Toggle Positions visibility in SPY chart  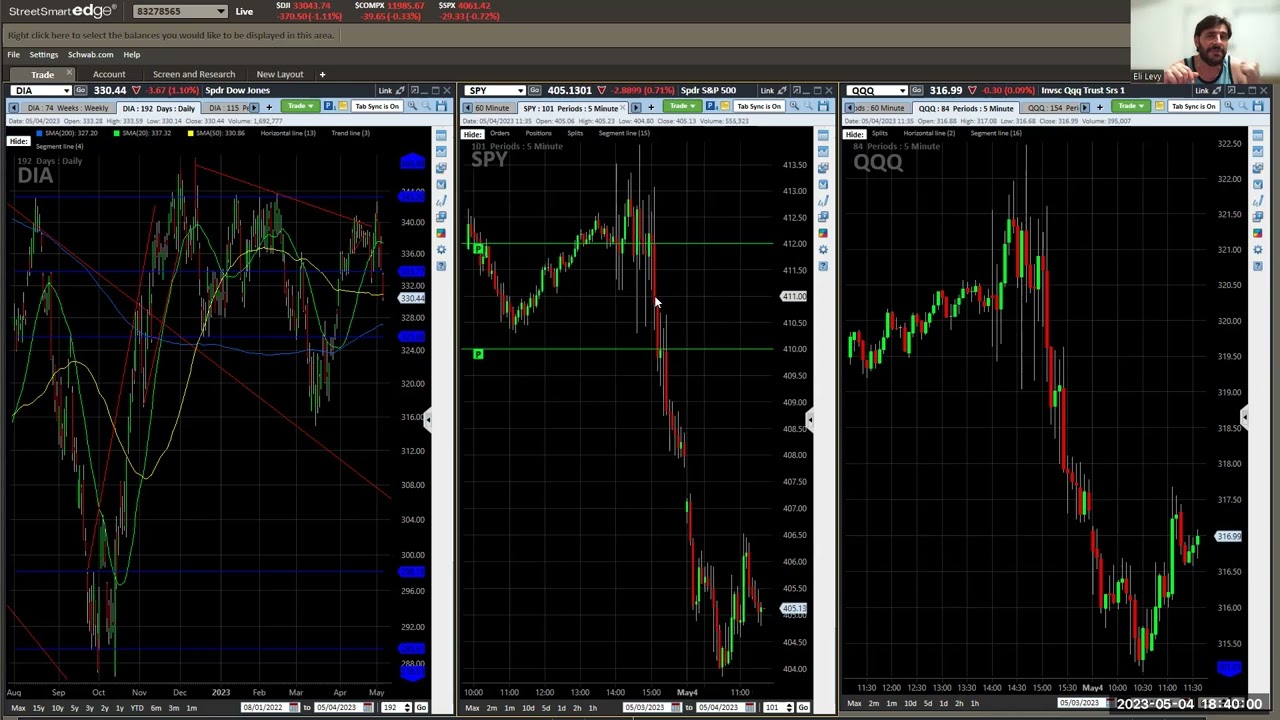click(538, 133)
